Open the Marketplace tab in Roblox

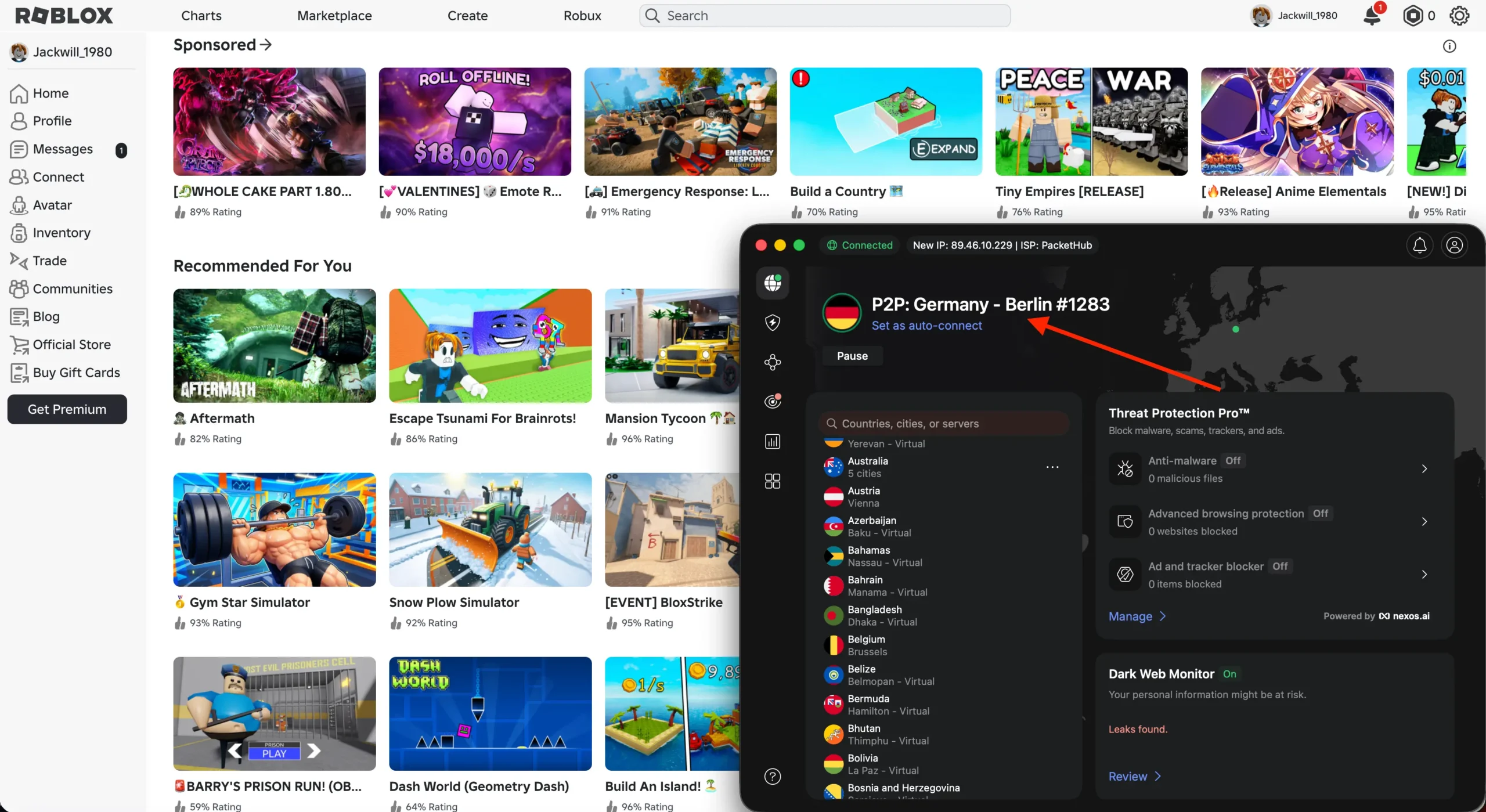pyautogui.click(x=334, y=15)
